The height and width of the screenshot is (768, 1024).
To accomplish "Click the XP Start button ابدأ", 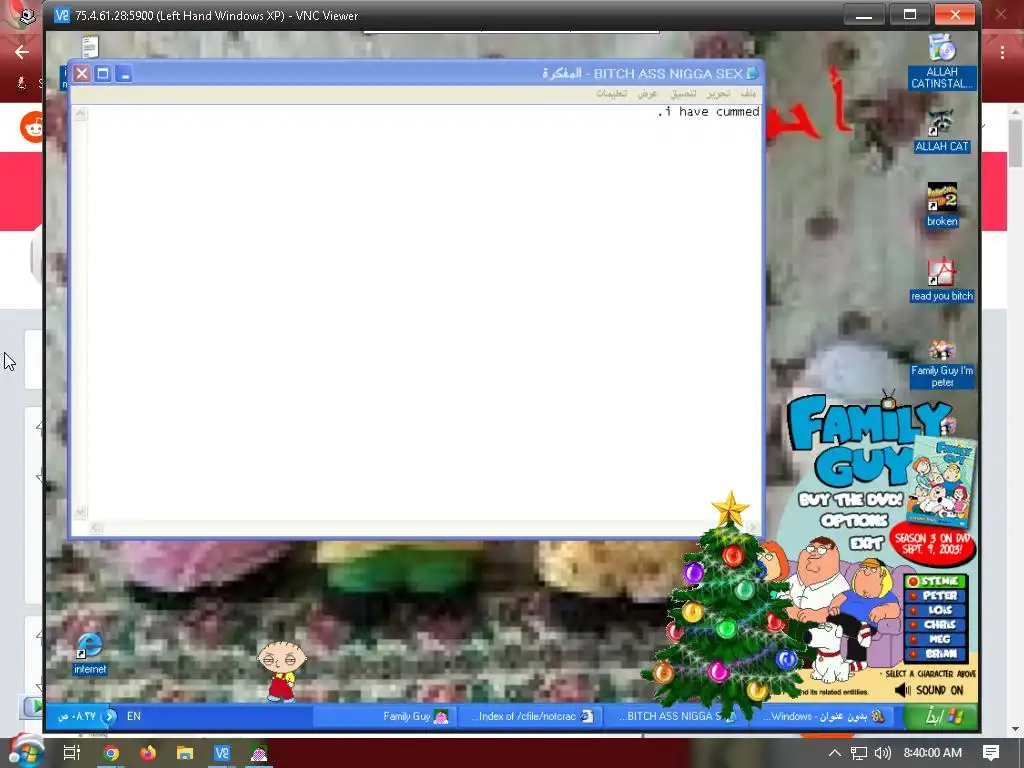I will (939, 716).
